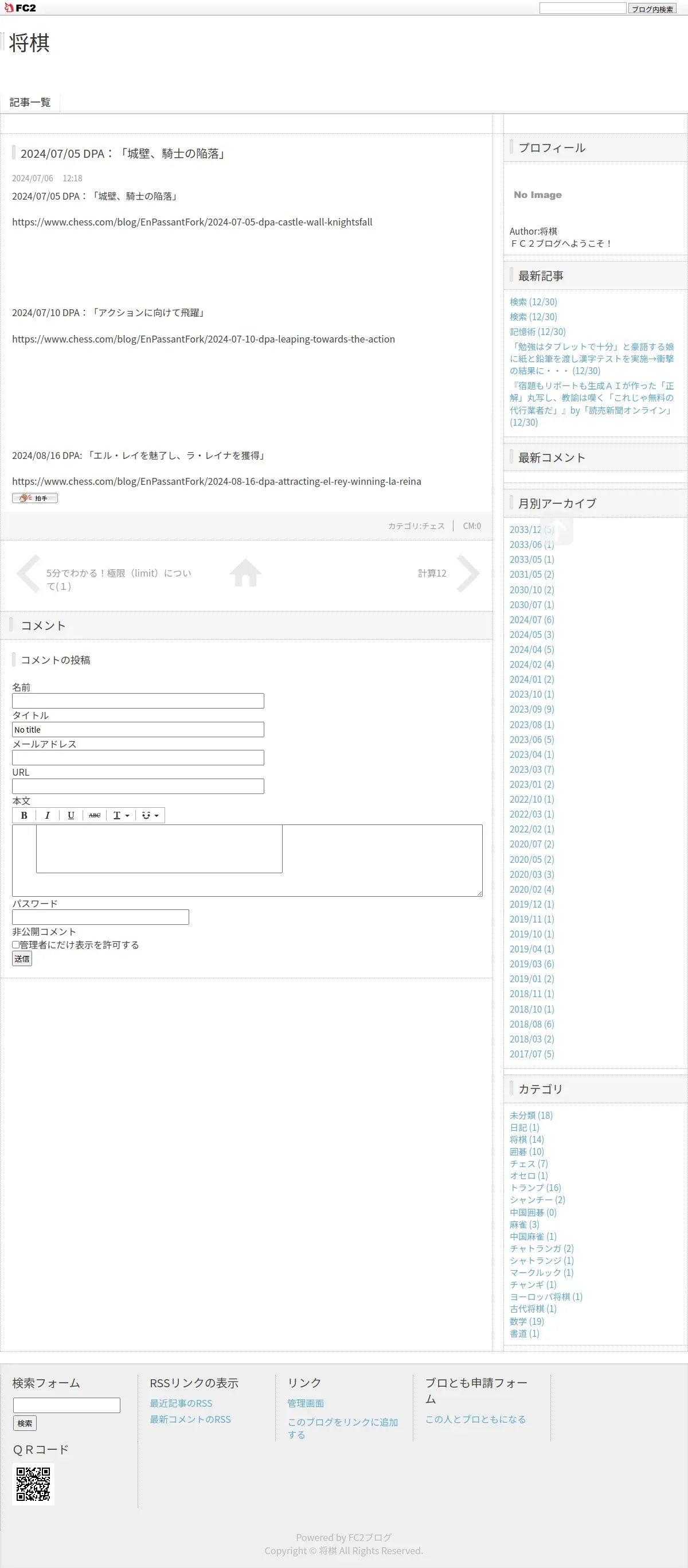688x1568 pixels.
Task: Focus the footer 検索フォーム text field
Action: (x=67, y=1405)
